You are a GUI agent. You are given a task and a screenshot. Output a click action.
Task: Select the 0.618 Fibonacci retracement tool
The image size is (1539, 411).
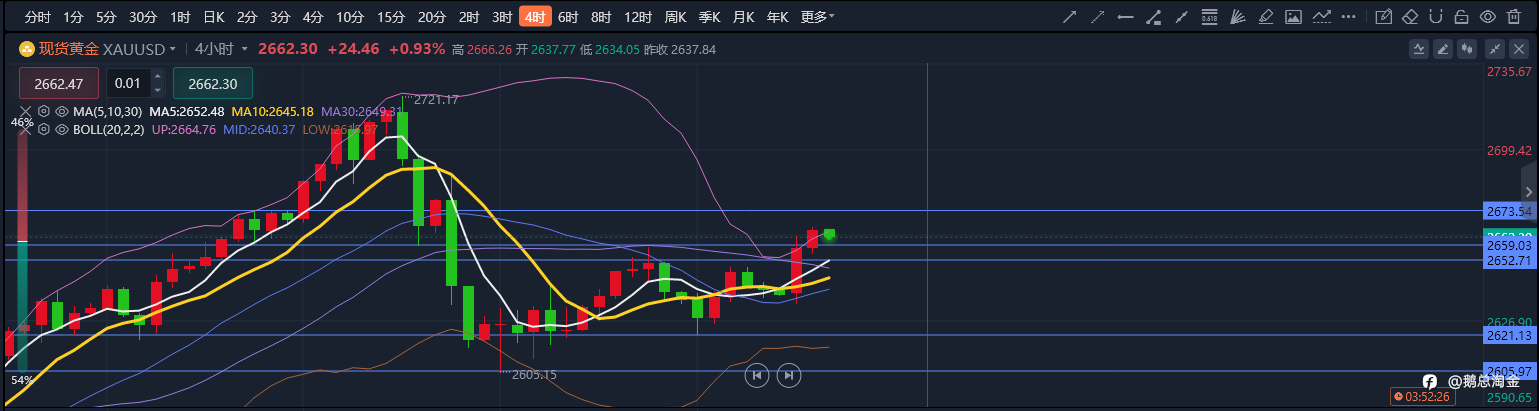(x=1209, y=17)
